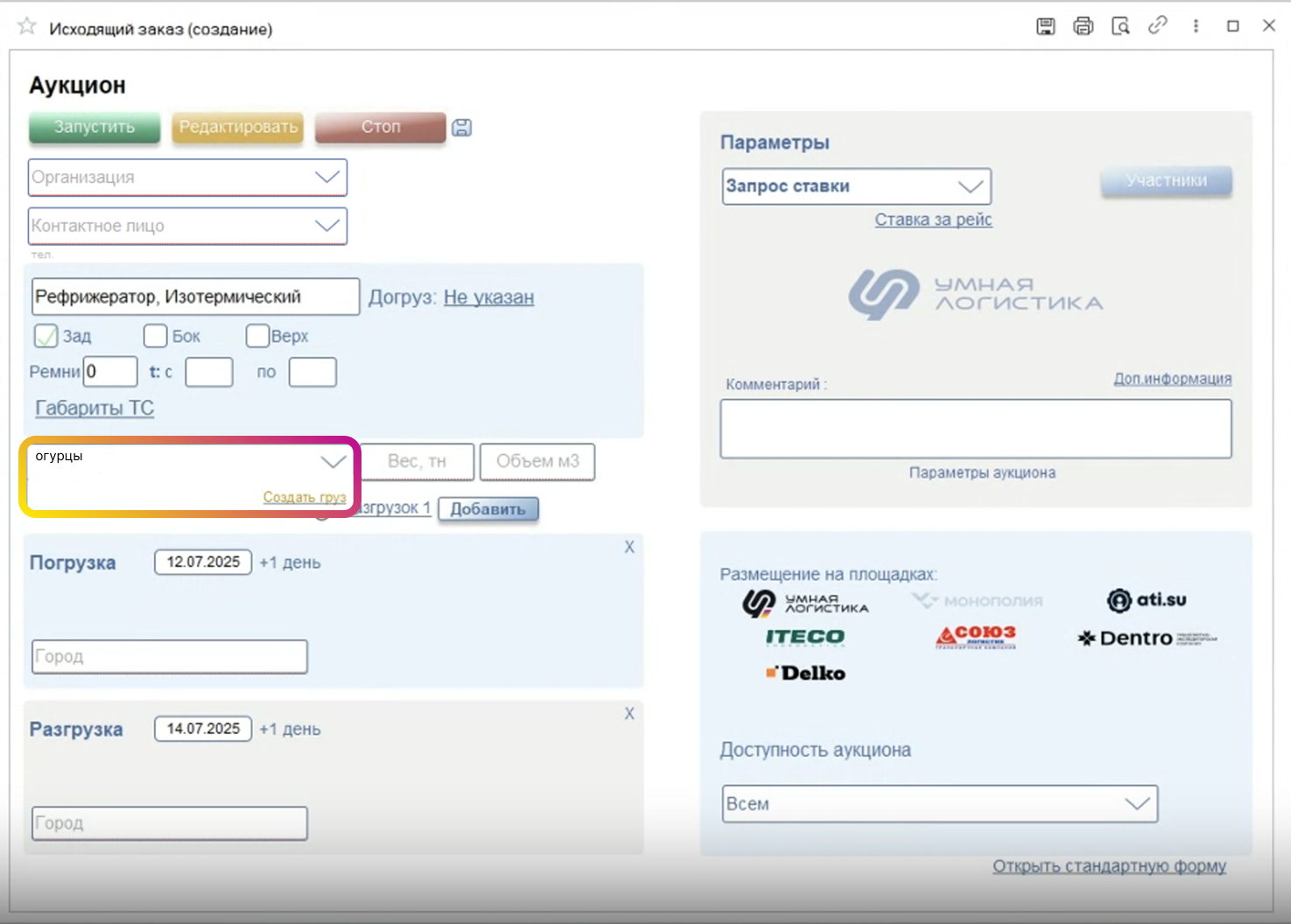Click the +1 день text next to Погрузка
Screen dimensions: 1291x924
pos(290,563)
